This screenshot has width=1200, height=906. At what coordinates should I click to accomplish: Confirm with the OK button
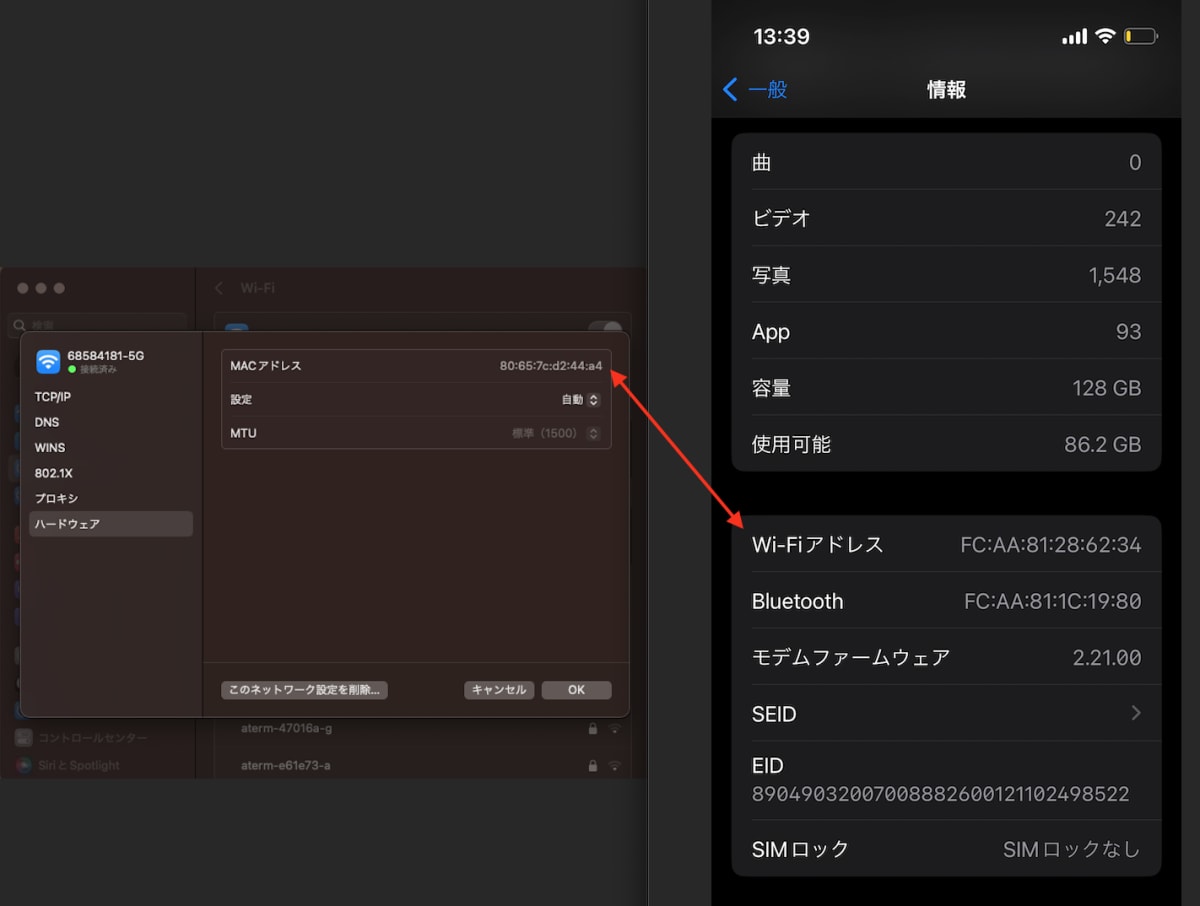pyautogui.click(x=576, y=690)
